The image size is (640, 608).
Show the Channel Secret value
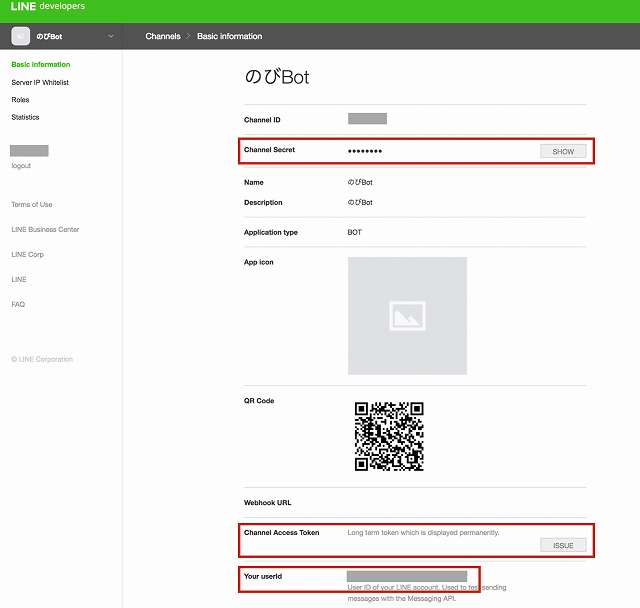pyautogui.click(x=563, y=151)
